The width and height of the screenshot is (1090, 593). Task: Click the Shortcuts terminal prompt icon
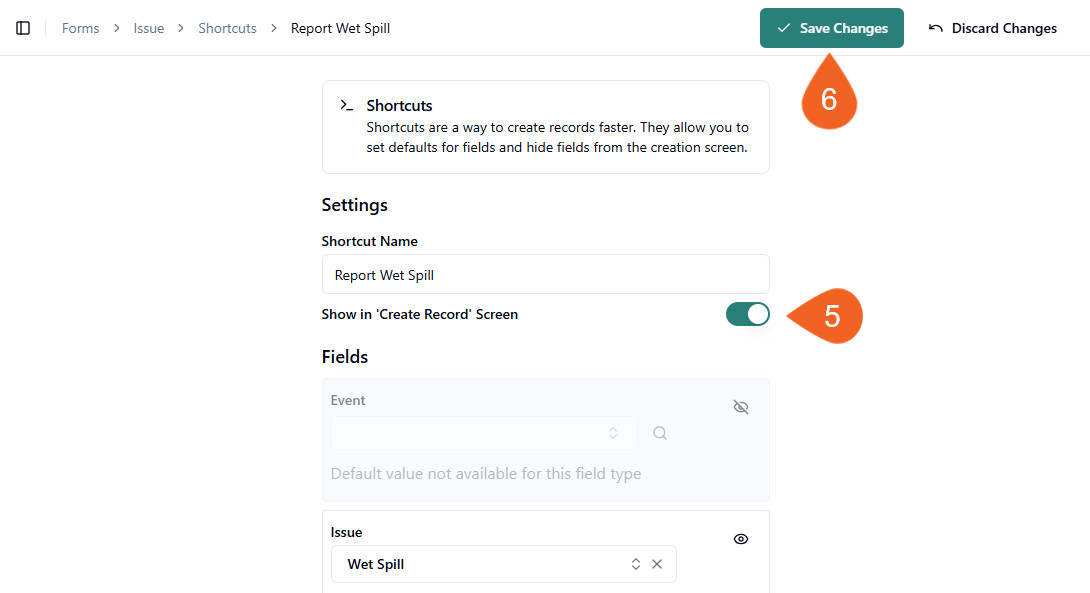pos(346,105)
